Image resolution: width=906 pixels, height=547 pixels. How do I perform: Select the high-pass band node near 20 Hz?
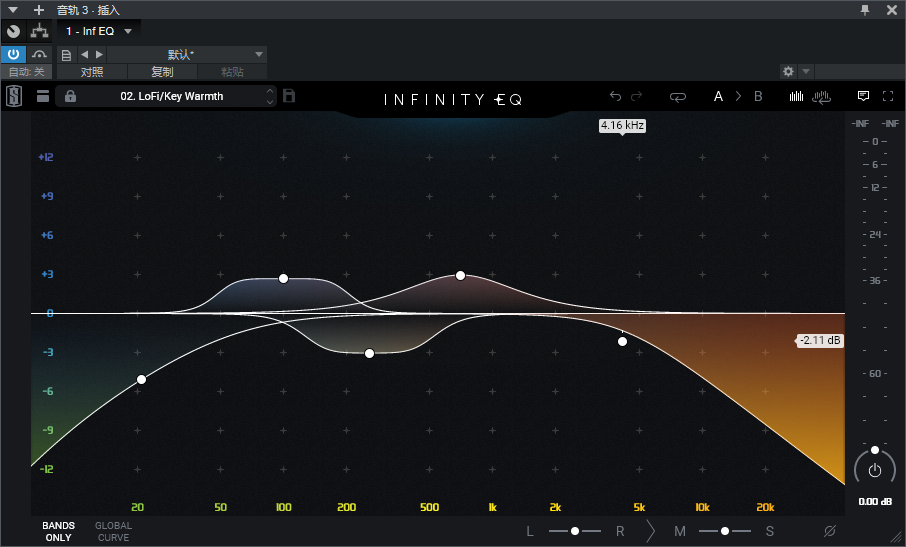(141, 379)
